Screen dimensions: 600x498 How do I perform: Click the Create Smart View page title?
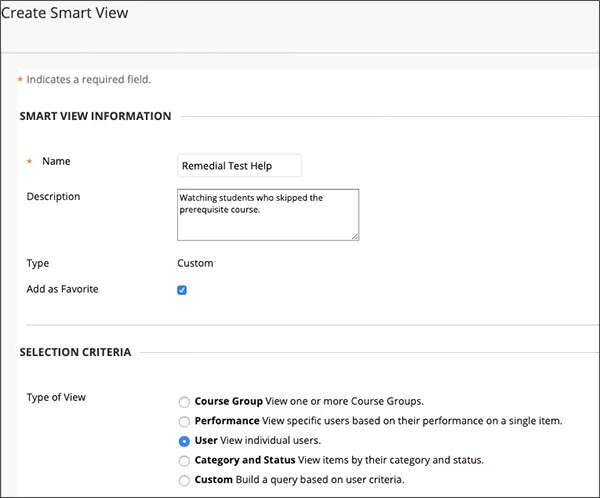65,14
